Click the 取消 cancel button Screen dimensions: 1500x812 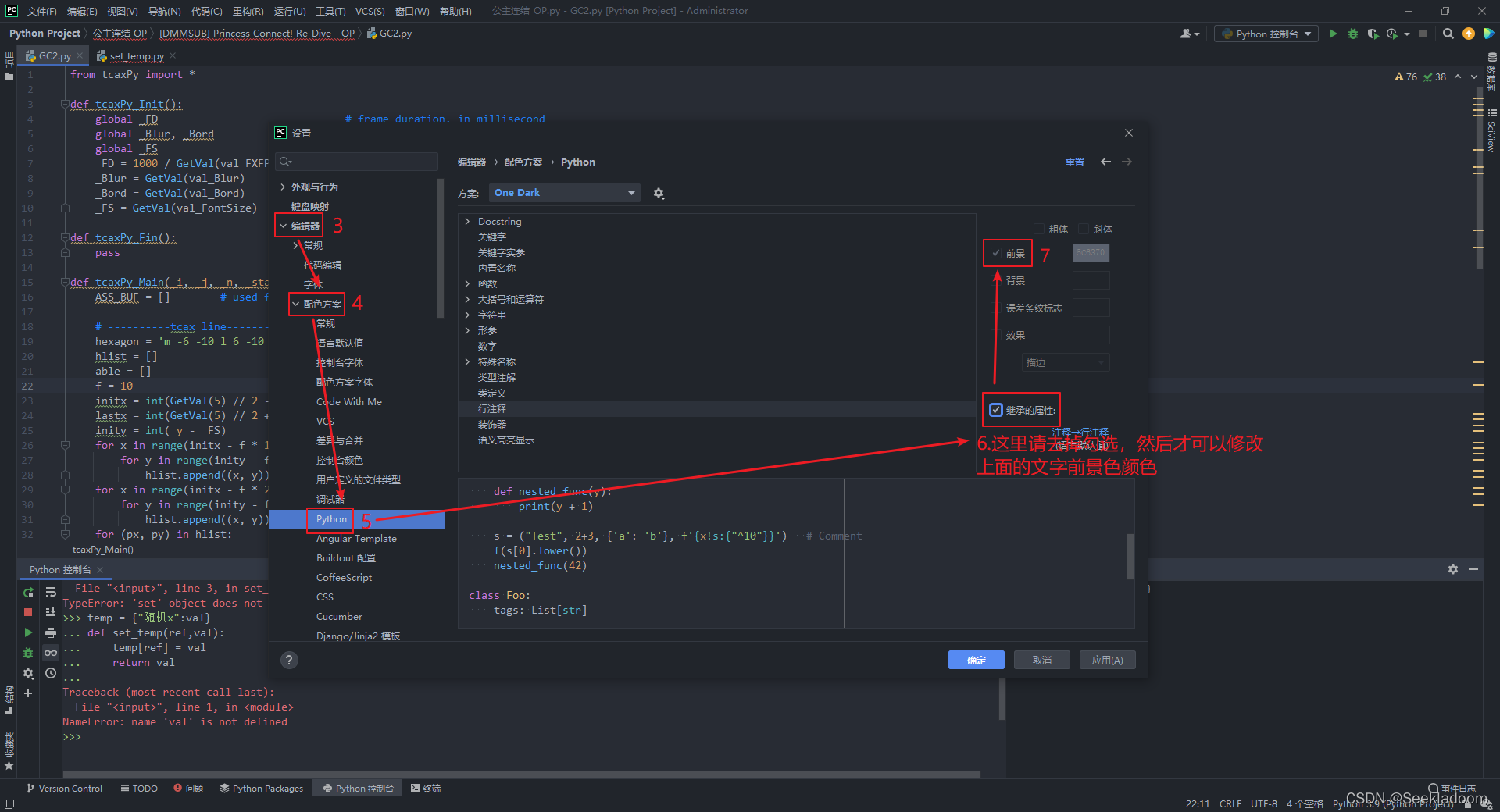pyautogui.click(x=1042, y=661)
